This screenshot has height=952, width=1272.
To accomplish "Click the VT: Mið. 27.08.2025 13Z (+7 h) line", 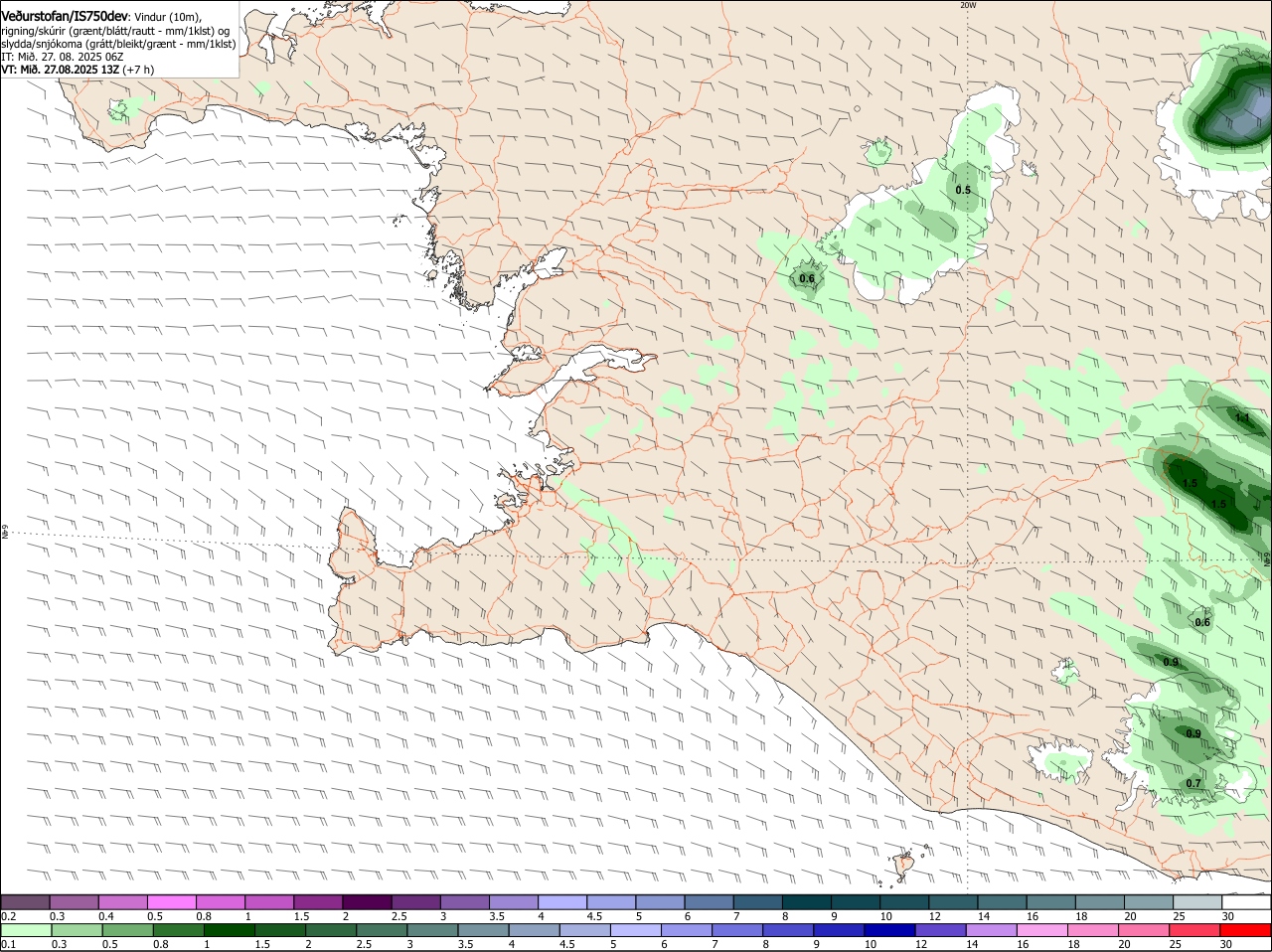I will point(78,70).
